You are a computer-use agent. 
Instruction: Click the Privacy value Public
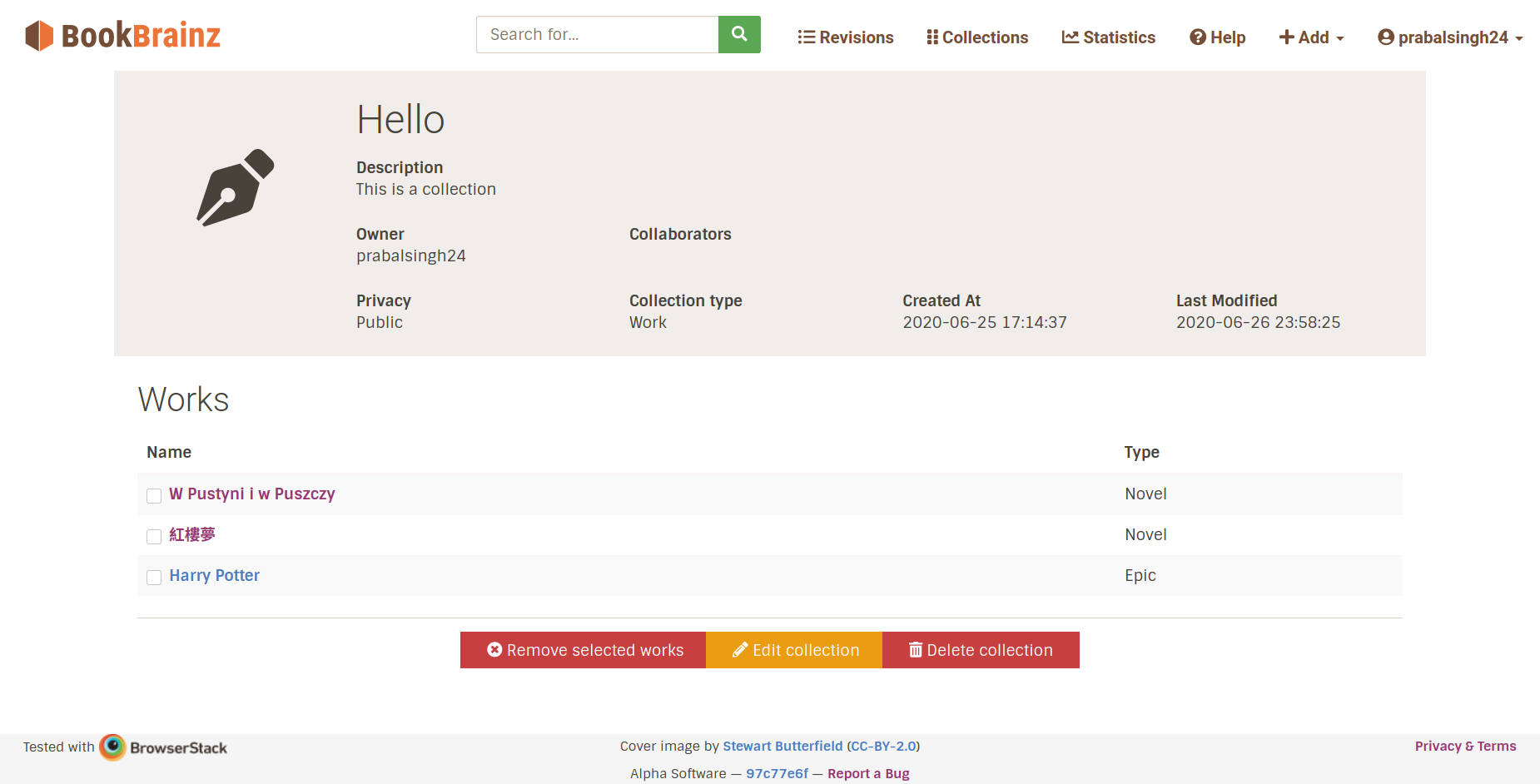coord(380,322)
